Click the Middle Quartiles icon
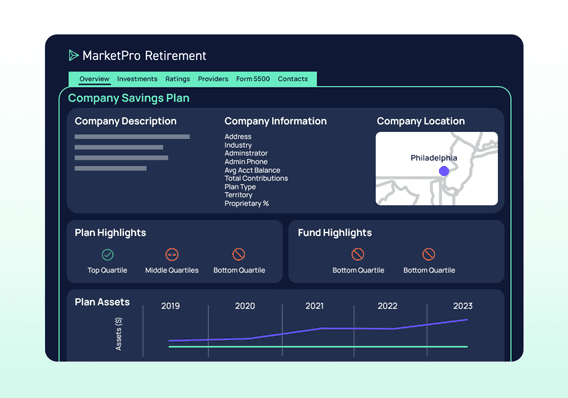 (172, 255)
